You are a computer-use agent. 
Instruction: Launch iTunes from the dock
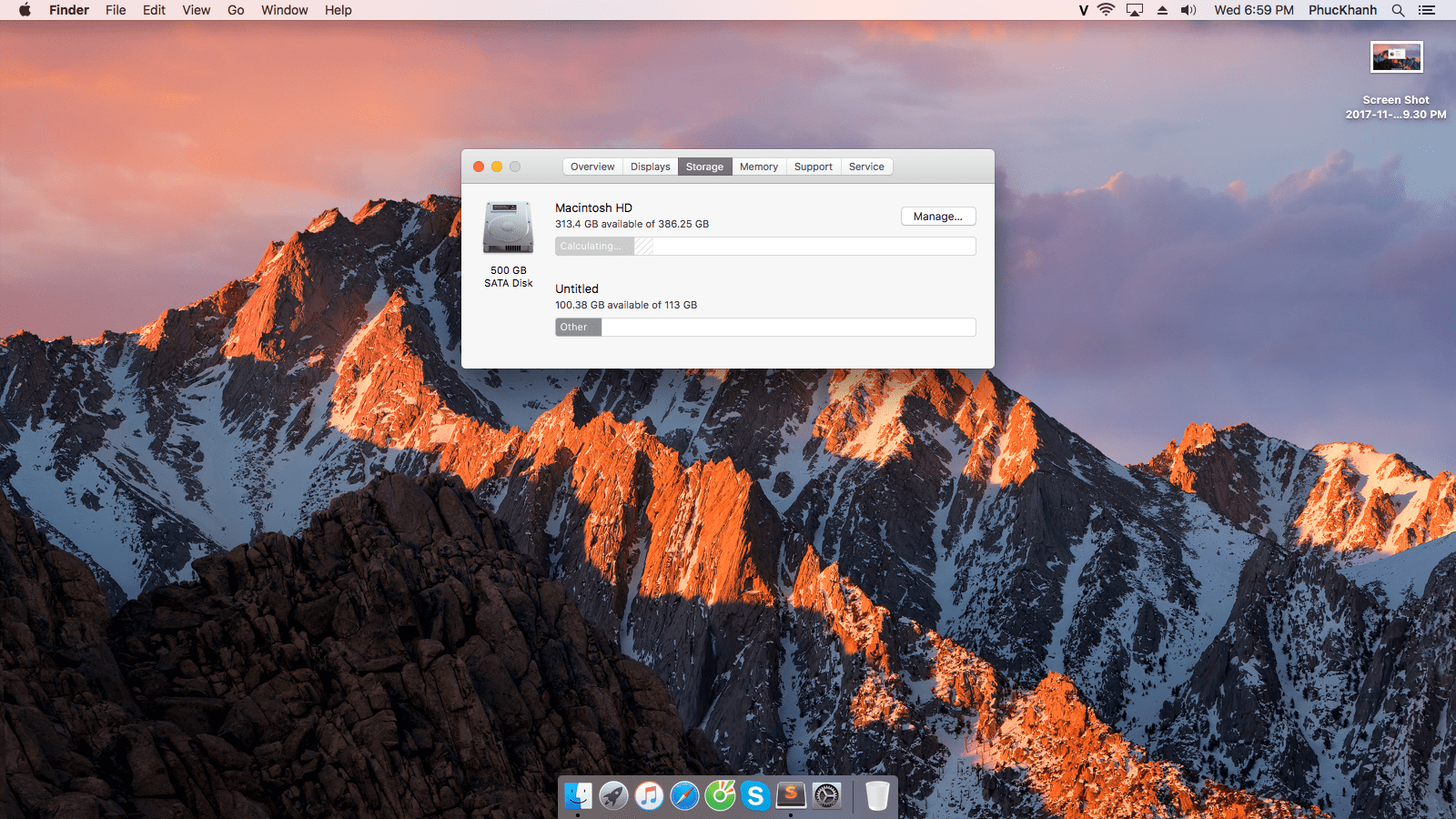pos(649,795)
